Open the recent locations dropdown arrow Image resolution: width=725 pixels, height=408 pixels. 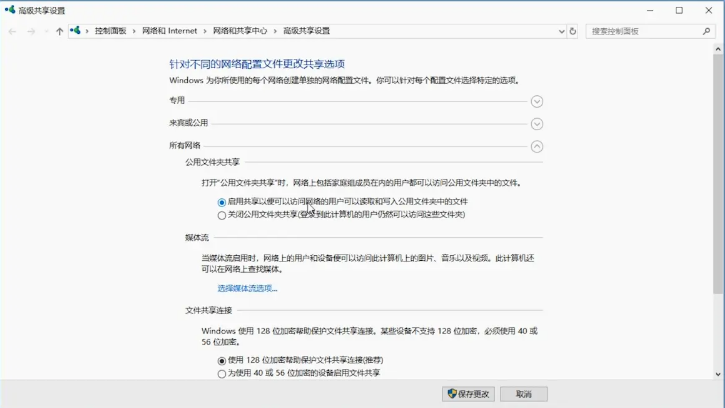click(x=45, y=31)
